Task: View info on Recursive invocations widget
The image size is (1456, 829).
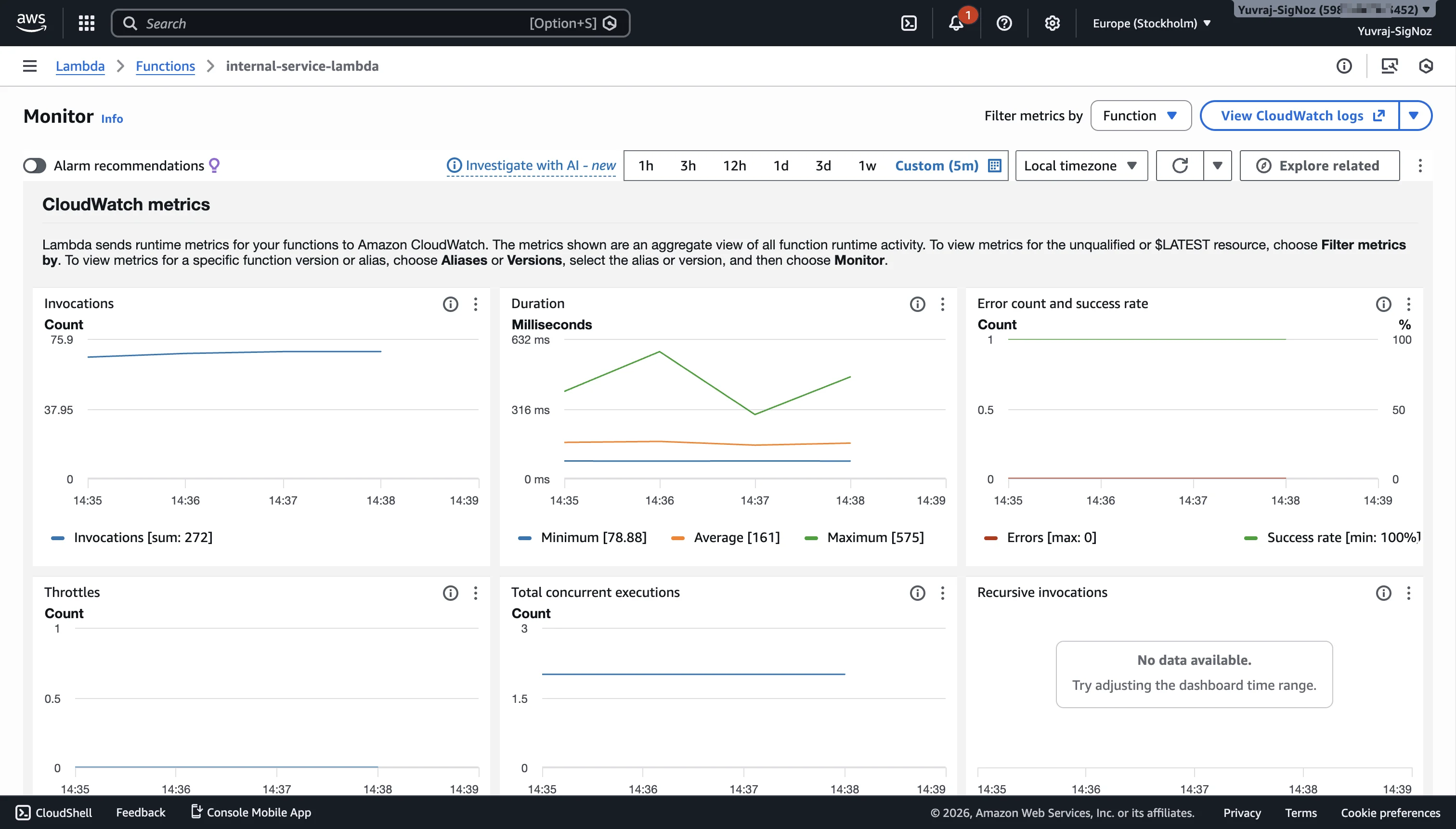Action: tap(1382, 593)
